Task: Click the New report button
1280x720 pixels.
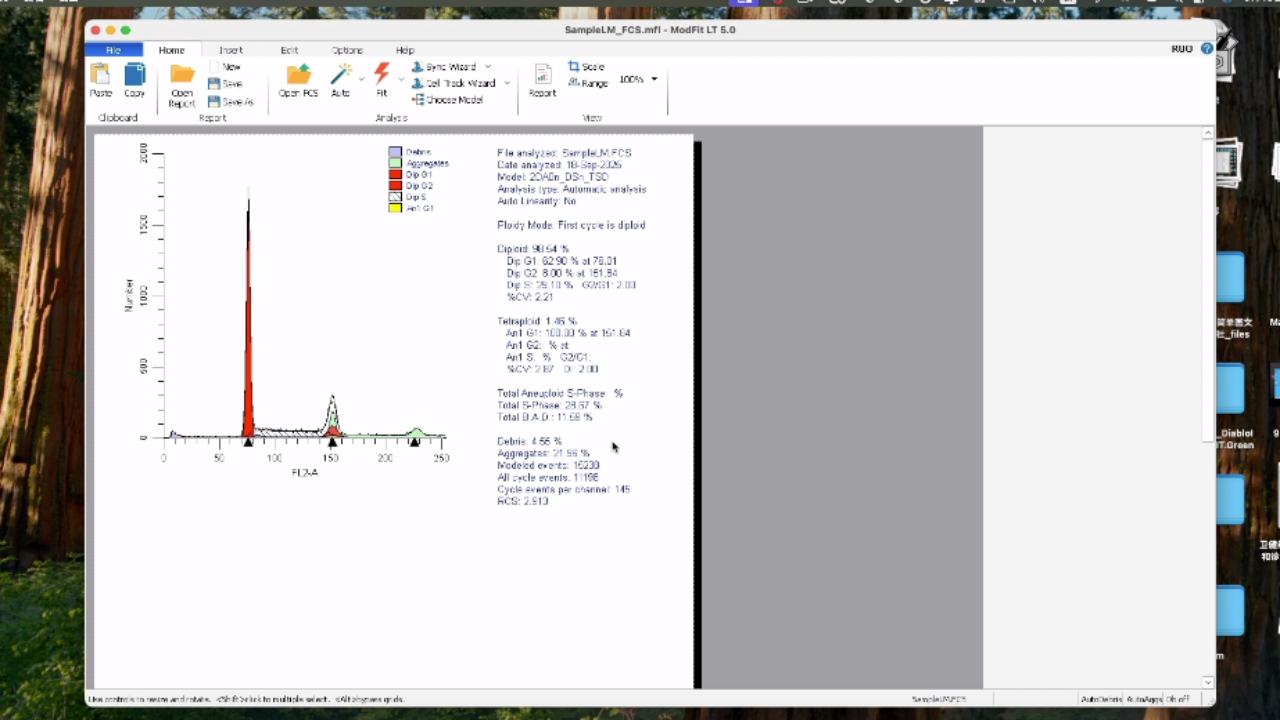Action: click(x=230, y=67)
